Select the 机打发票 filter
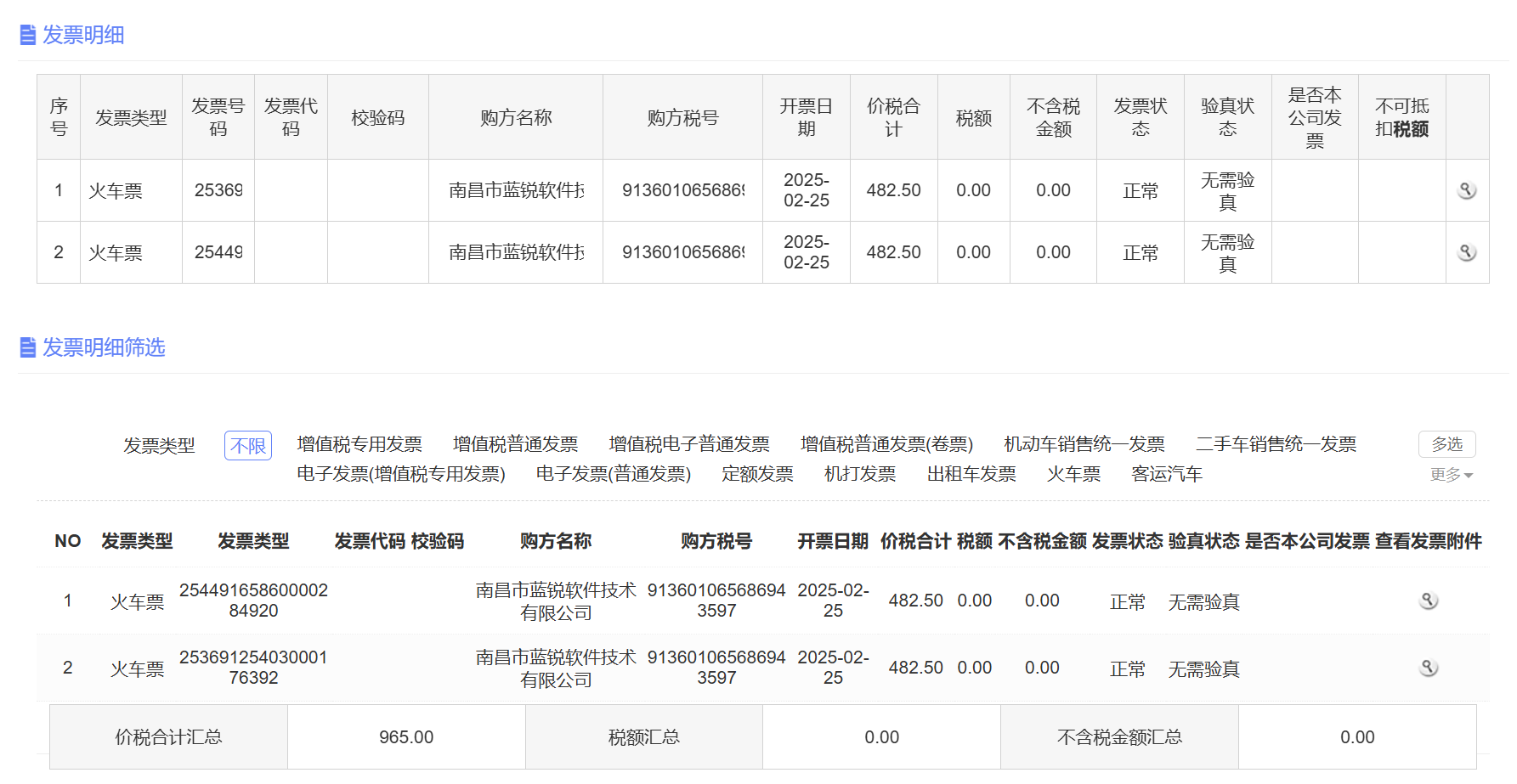This screenshot has height=784, width=1517. (860, 474)
